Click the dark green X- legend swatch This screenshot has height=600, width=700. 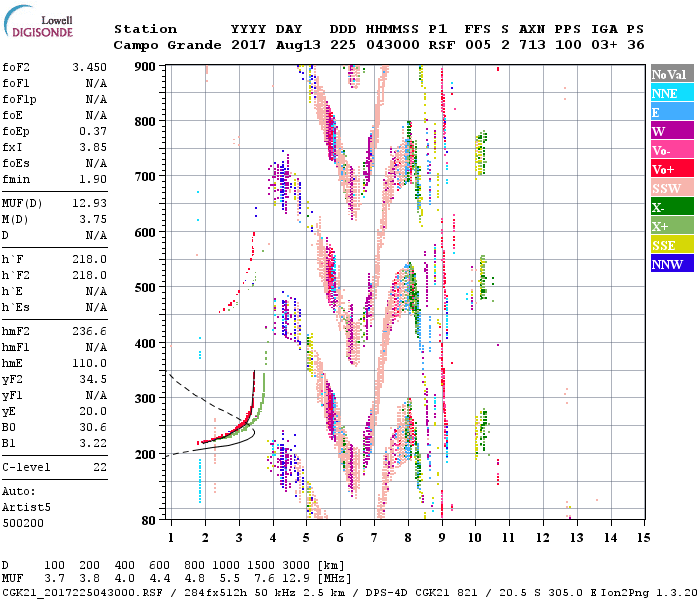[x=670, y=208]
